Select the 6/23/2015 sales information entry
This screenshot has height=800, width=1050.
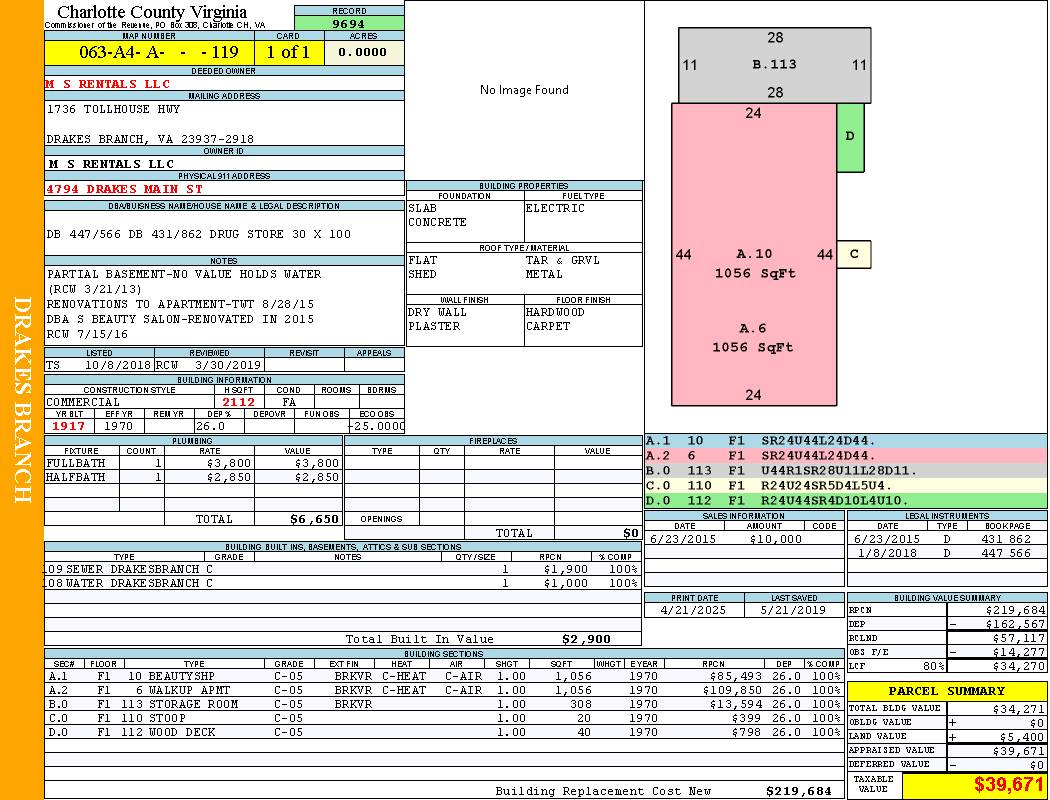click(743, 539)
